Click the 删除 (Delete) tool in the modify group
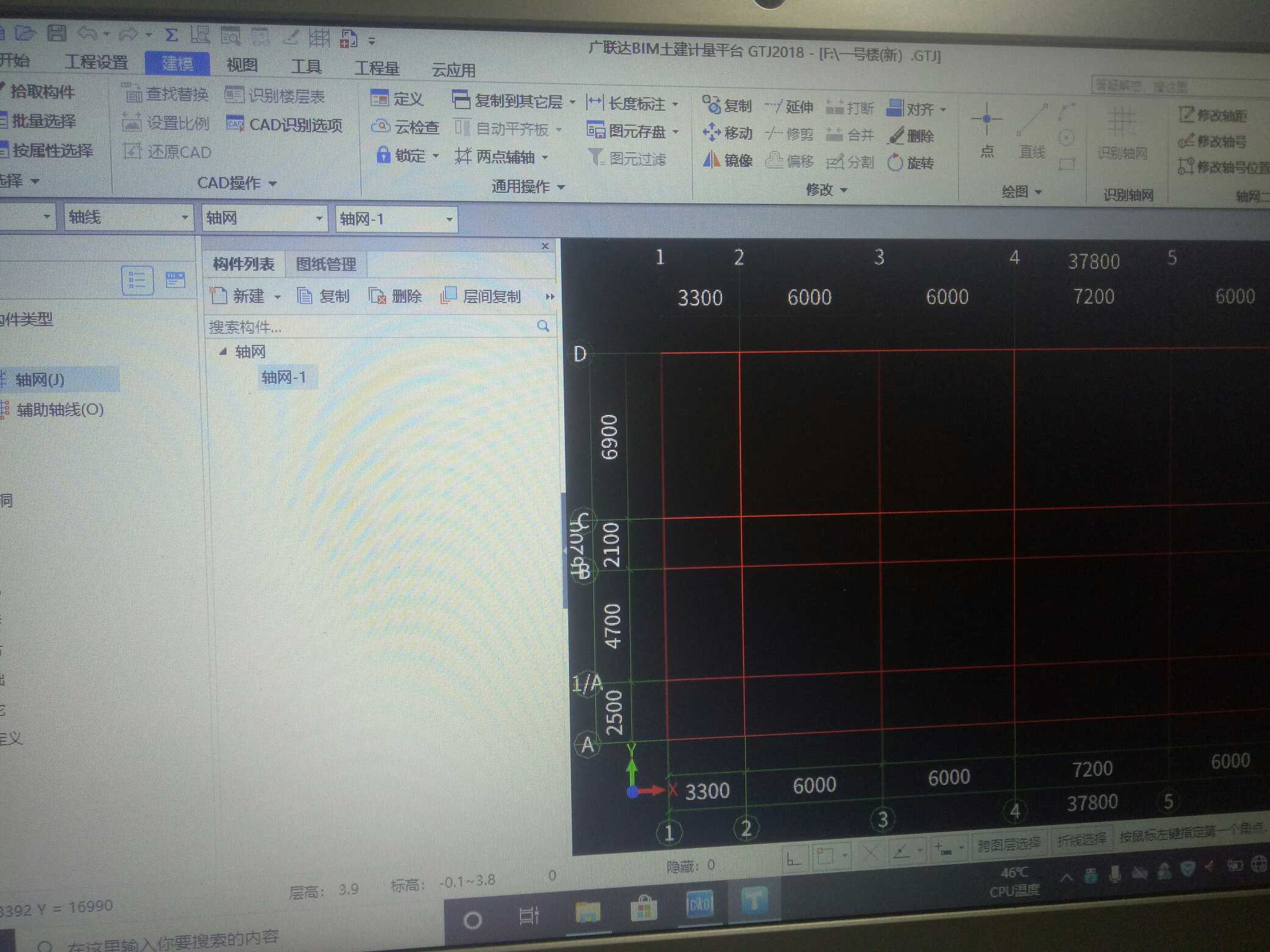This screenshot has width=1270, height=952. [x=911, y=136]
